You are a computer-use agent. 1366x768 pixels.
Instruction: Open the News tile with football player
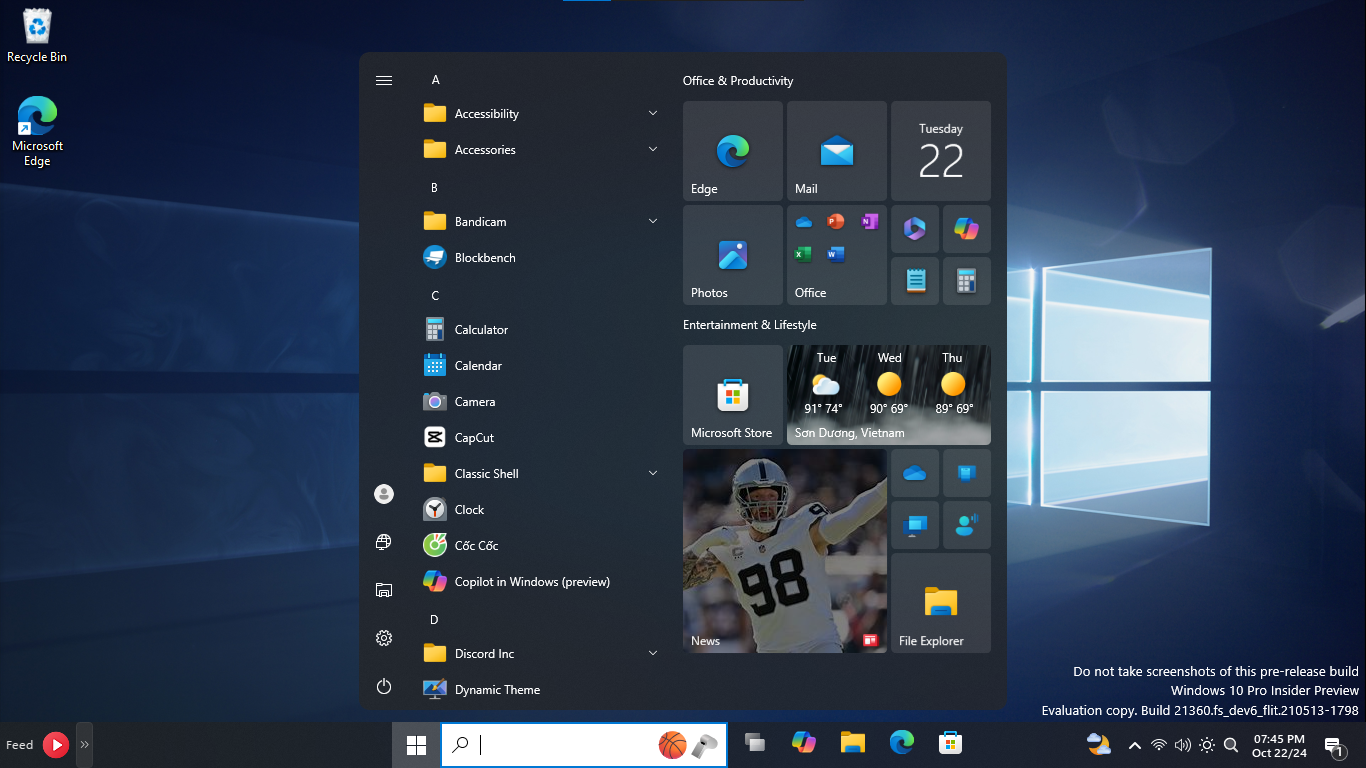(785, 551)
